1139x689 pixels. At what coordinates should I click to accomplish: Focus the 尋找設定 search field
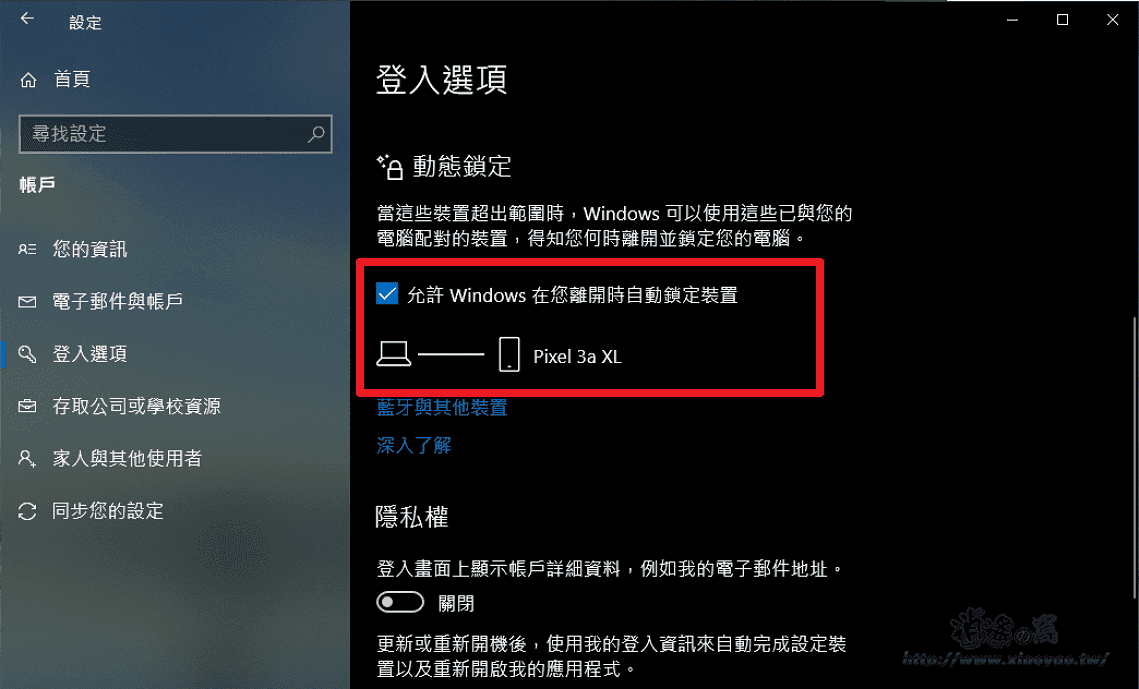(175, 134)
